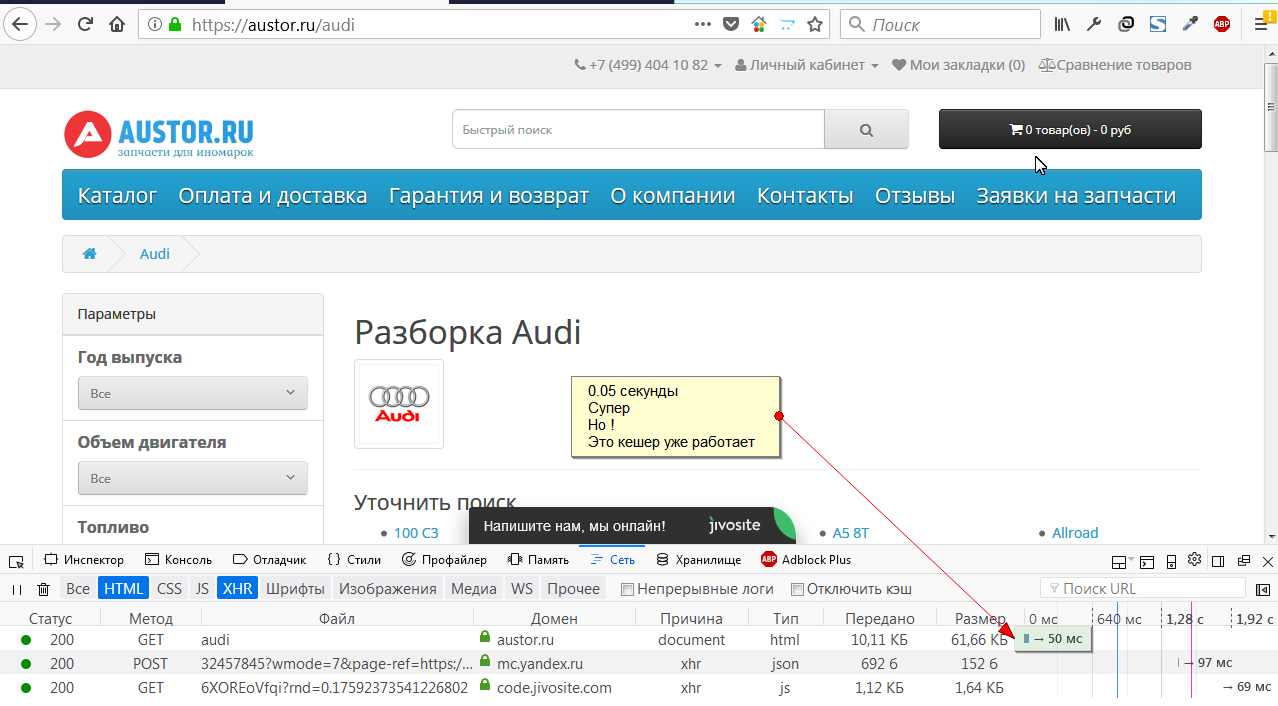Screen dimensions: 1278x706
Task: Click the browser home icon
Action: pyautogui.click(x=117, y=24)
